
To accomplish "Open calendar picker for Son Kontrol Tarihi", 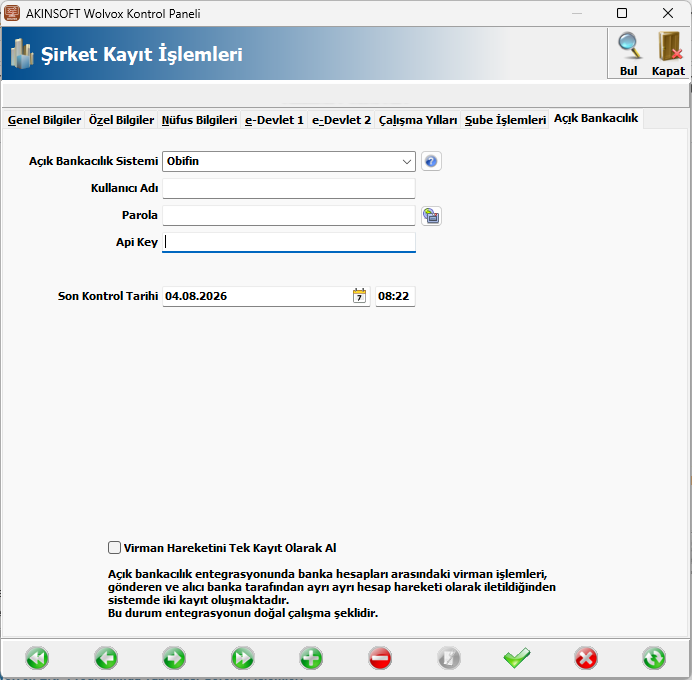I will tap(360, 296).
